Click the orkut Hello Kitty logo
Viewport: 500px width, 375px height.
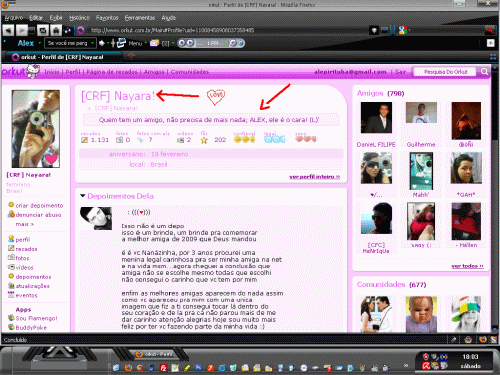click(21, 71)
